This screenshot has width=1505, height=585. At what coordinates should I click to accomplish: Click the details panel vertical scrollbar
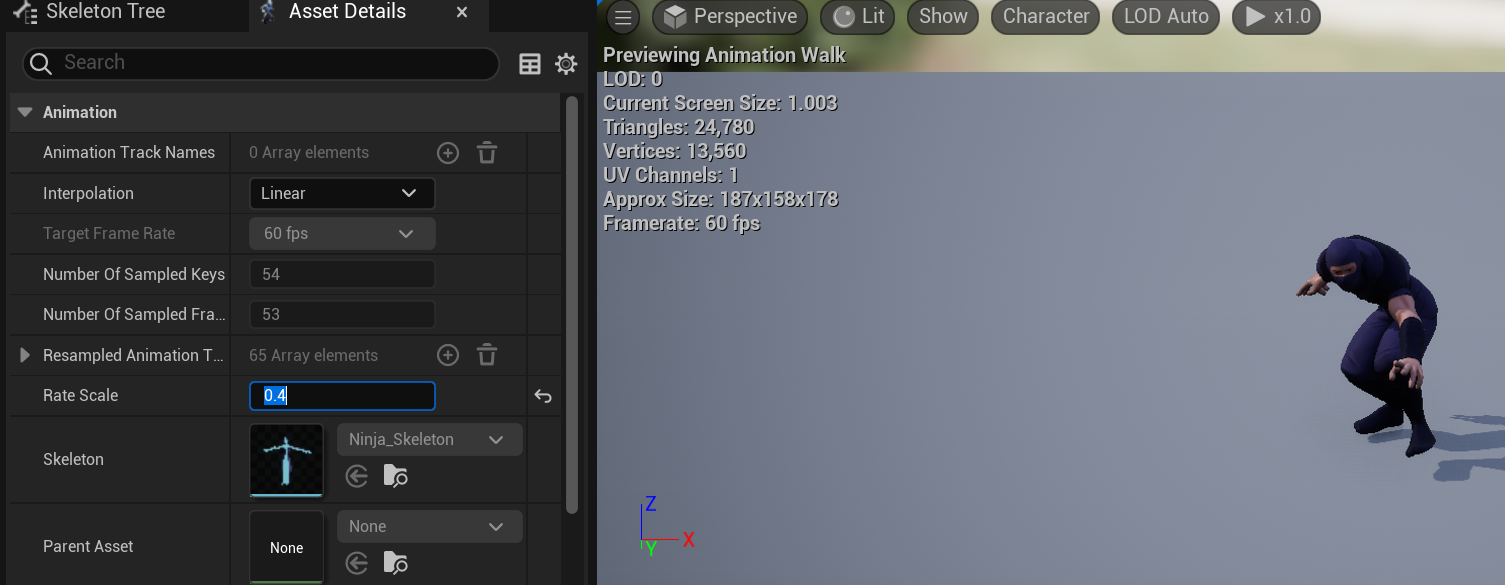[572, 304]
